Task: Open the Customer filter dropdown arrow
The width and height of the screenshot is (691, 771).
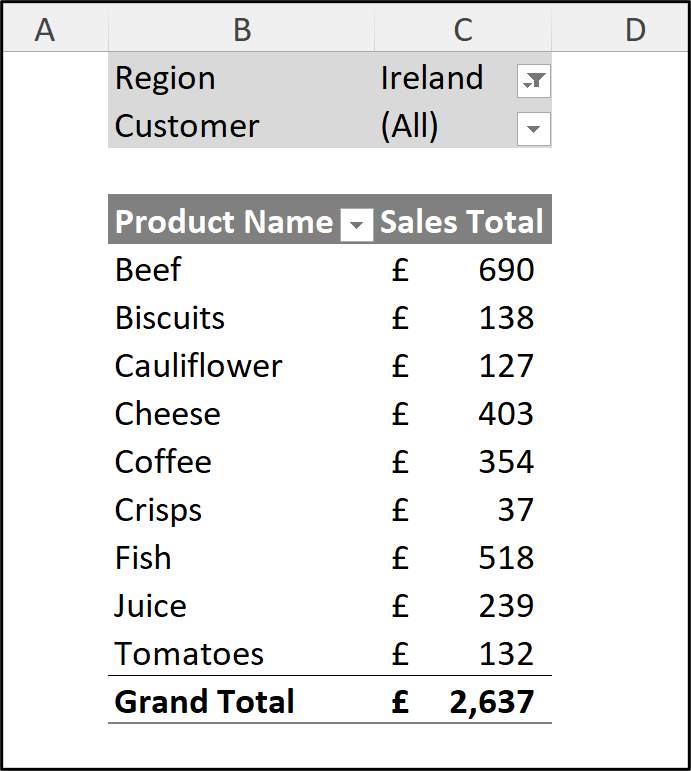Action: click(x=534, y=129)
